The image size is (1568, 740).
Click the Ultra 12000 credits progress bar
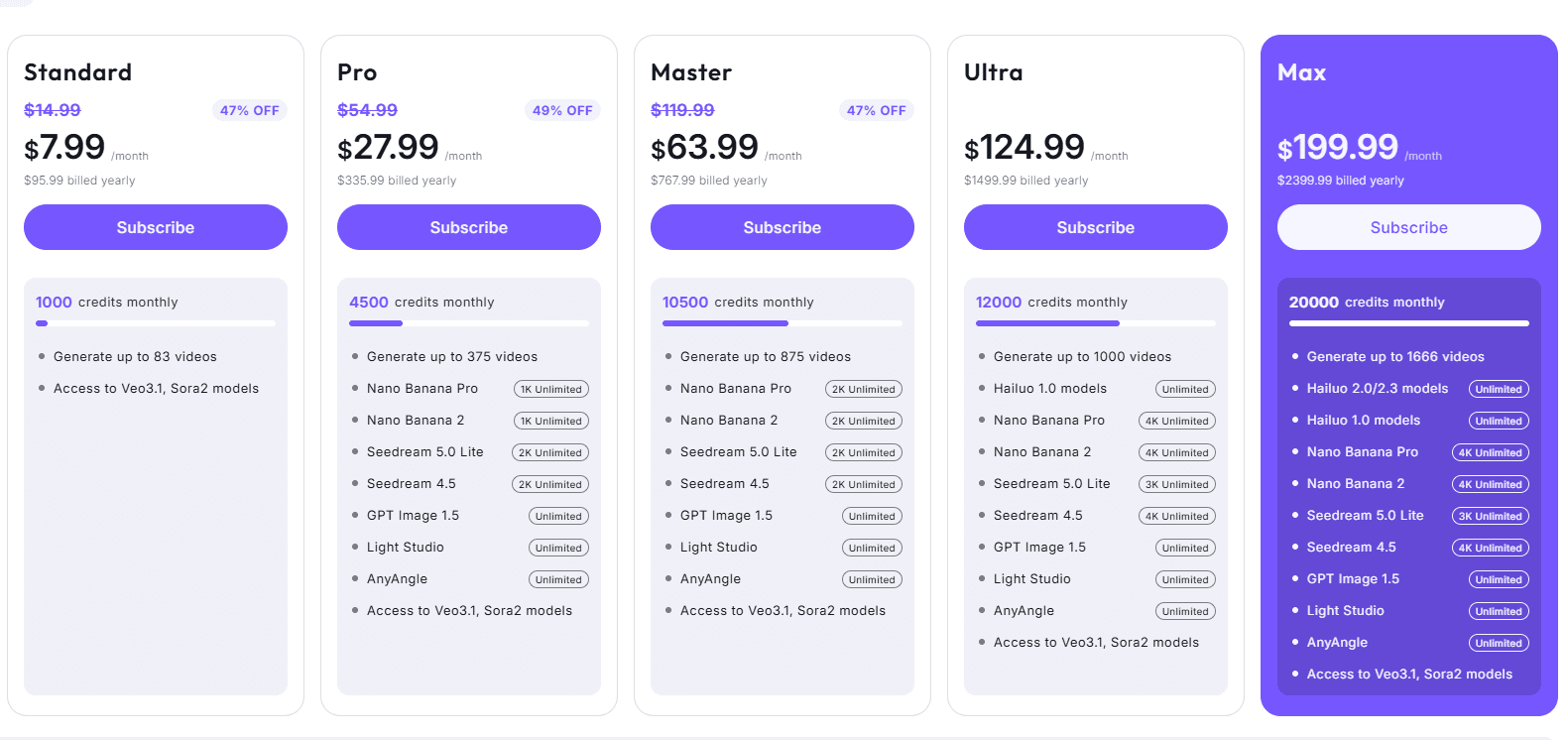coord(1096,323)
